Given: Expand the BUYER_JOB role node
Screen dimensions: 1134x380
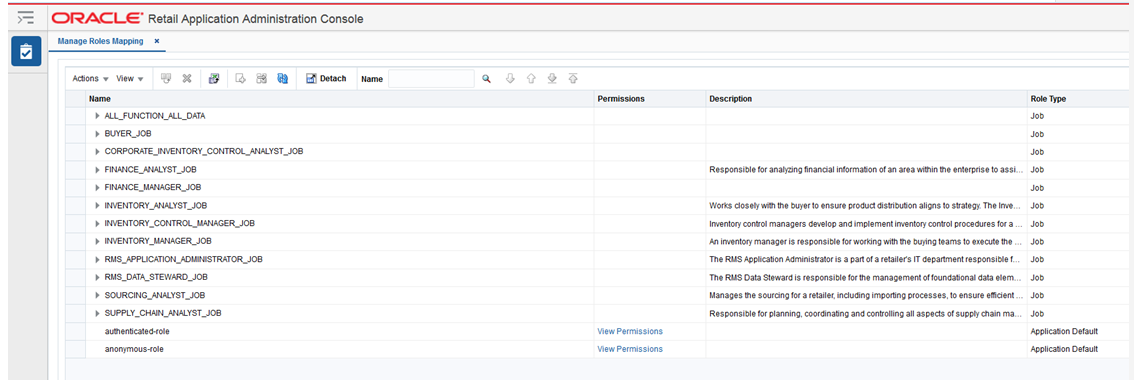Looking at the screenshot, I should pyautogui.click(x=97, y=134).
